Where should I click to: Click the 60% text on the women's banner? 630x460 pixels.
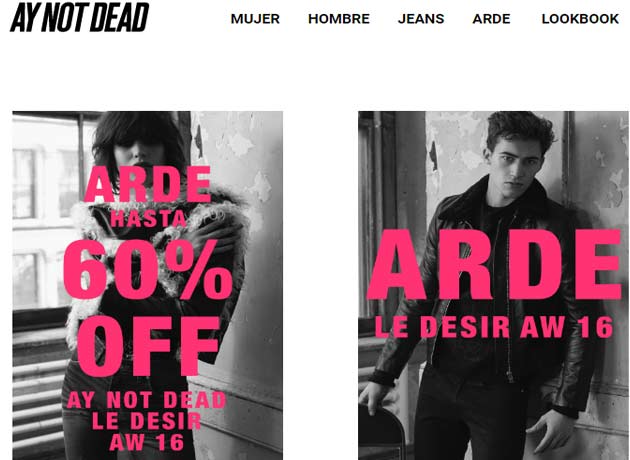[x=147, y=270]
